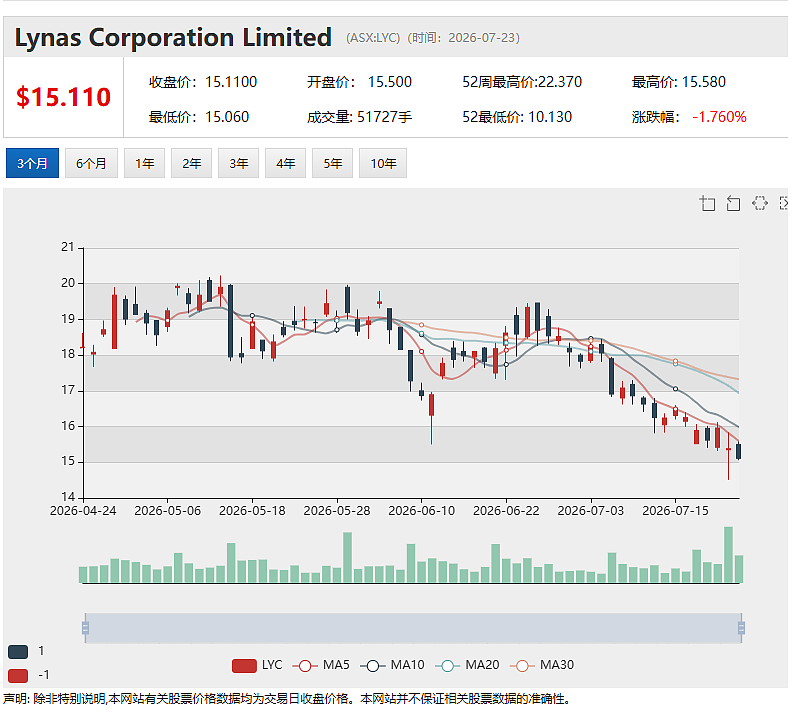The width and height of the screenshot is (792, 714).
Task: Click the red color swatch labeled -1
Action: click(18, 676)
